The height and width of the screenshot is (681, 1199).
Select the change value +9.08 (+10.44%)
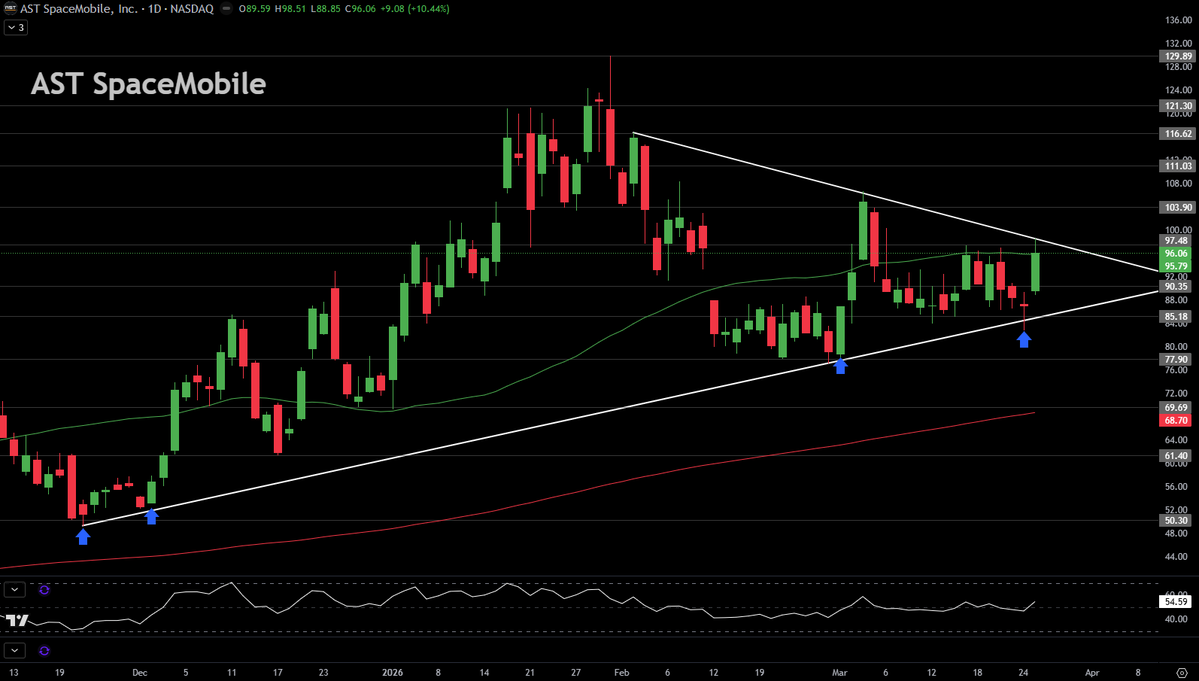pyautogui.click(x=414, y=9)
